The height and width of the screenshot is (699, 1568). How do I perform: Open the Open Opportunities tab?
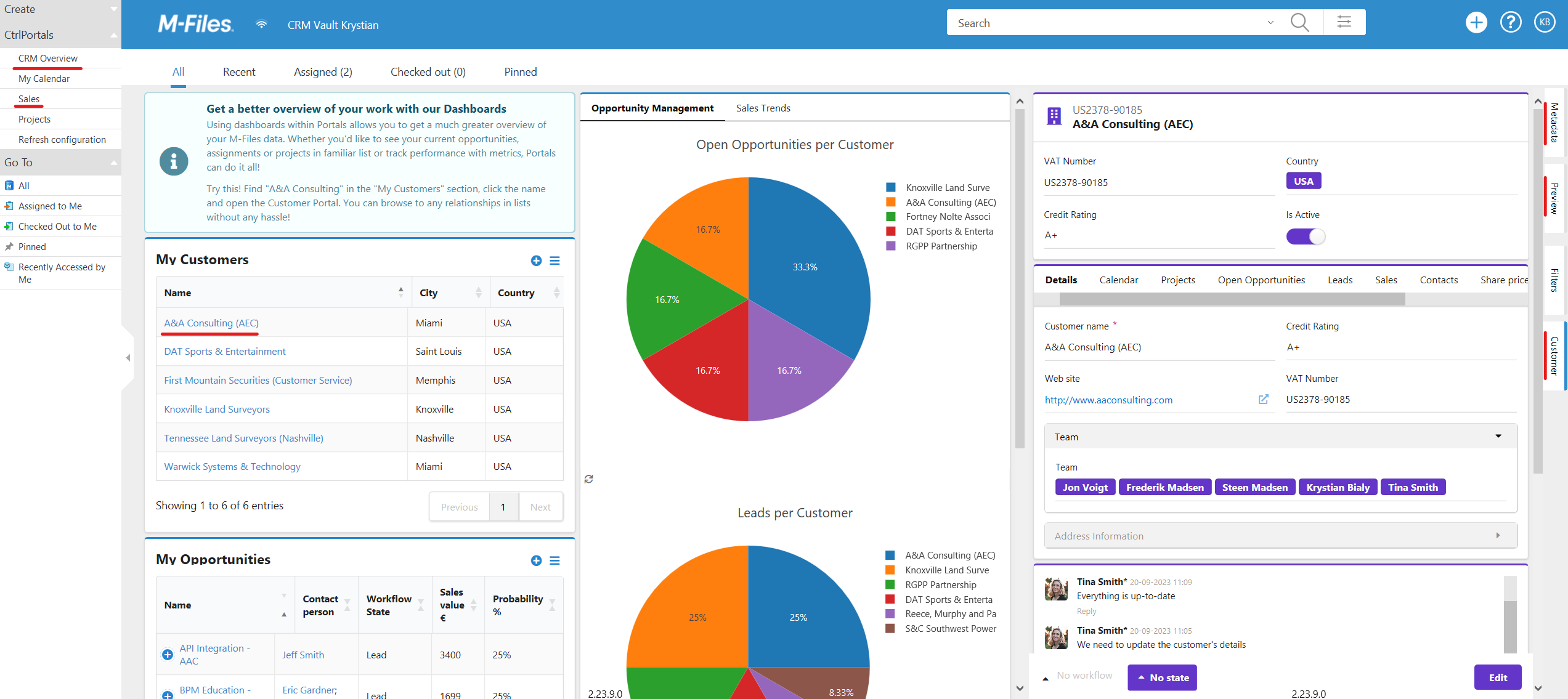tap(1261, 280)
